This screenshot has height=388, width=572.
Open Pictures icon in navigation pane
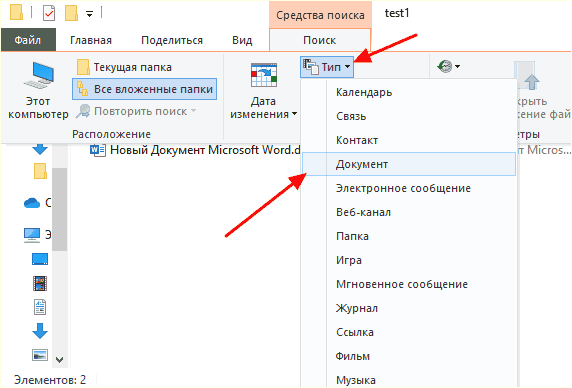tap(40, 355)
